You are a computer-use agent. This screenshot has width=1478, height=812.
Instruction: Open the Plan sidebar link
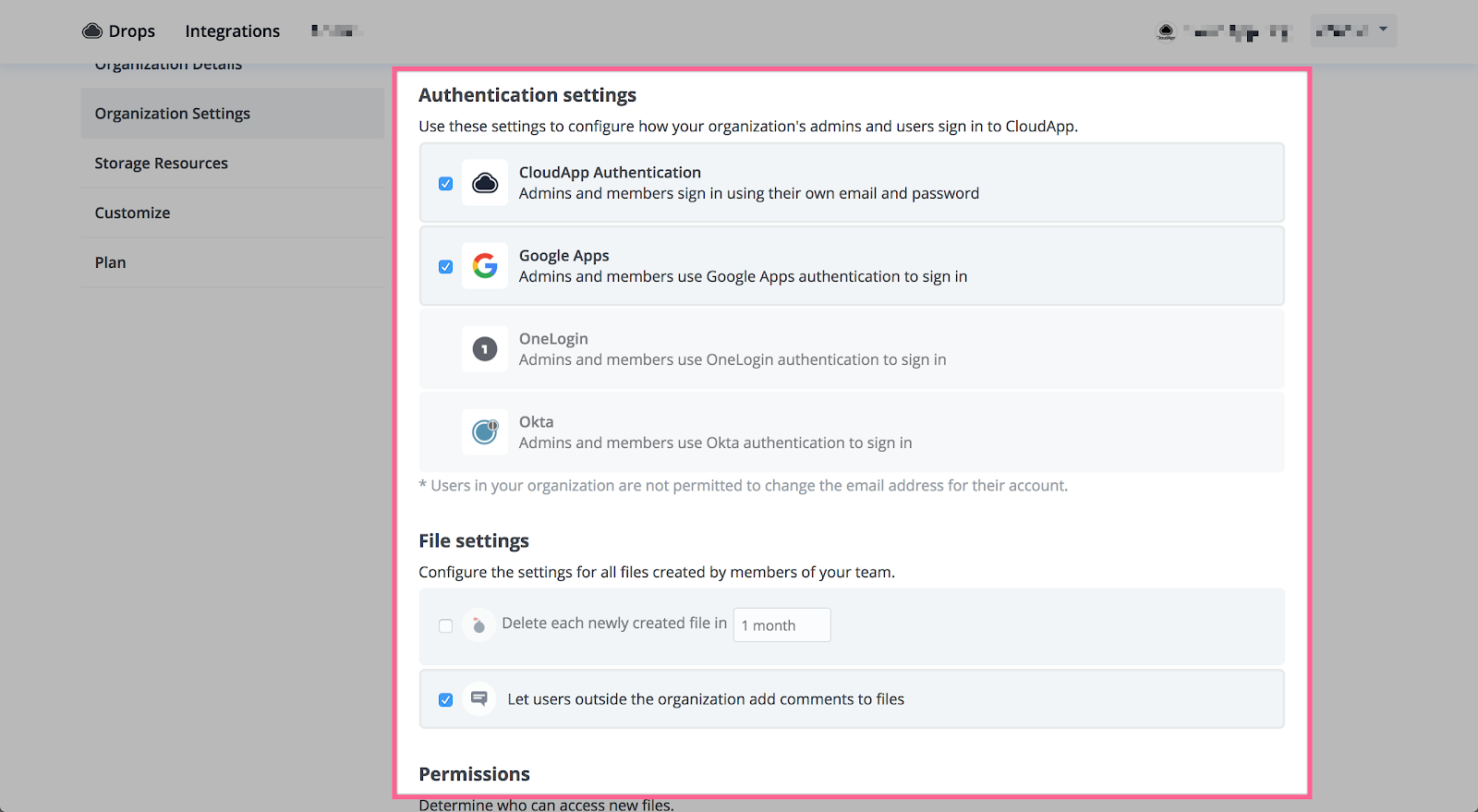pos(110,263)
